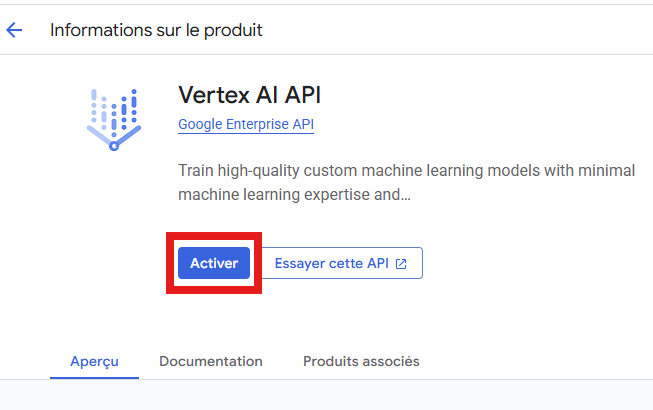653x410 pixels.
Task: Click the circle node at the logo's bottom
Action: (114, 146)
